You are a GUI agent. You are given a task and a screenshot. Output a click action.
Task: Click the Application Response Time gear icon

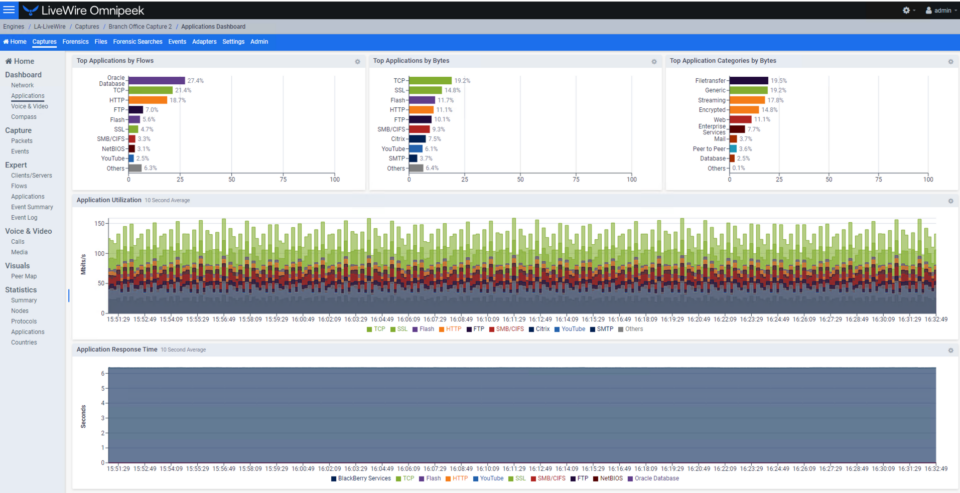(950, 350)
